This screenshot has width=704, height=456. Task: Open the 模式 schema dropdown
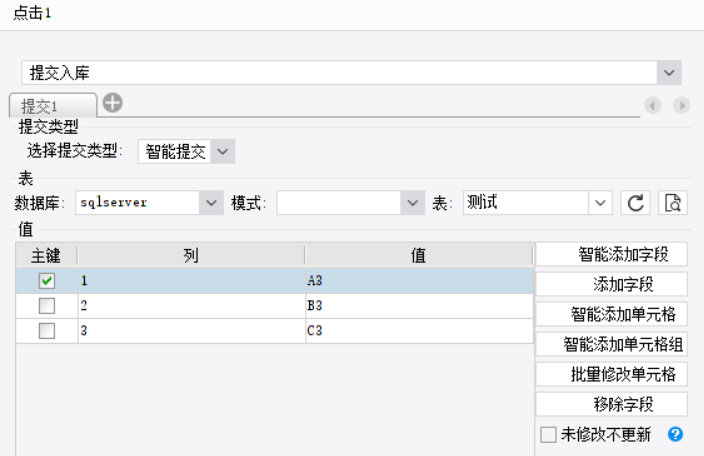pyautogui.click(x=414, y=203)
